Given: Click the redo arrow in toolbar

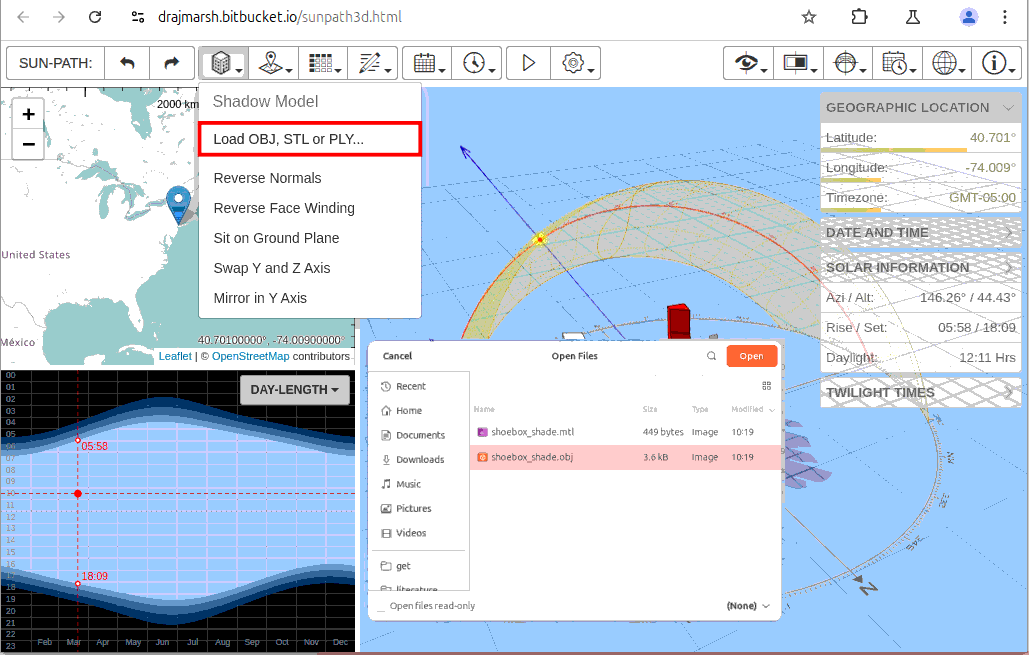Looking at the screenshot, I should (x=172, y=63).
